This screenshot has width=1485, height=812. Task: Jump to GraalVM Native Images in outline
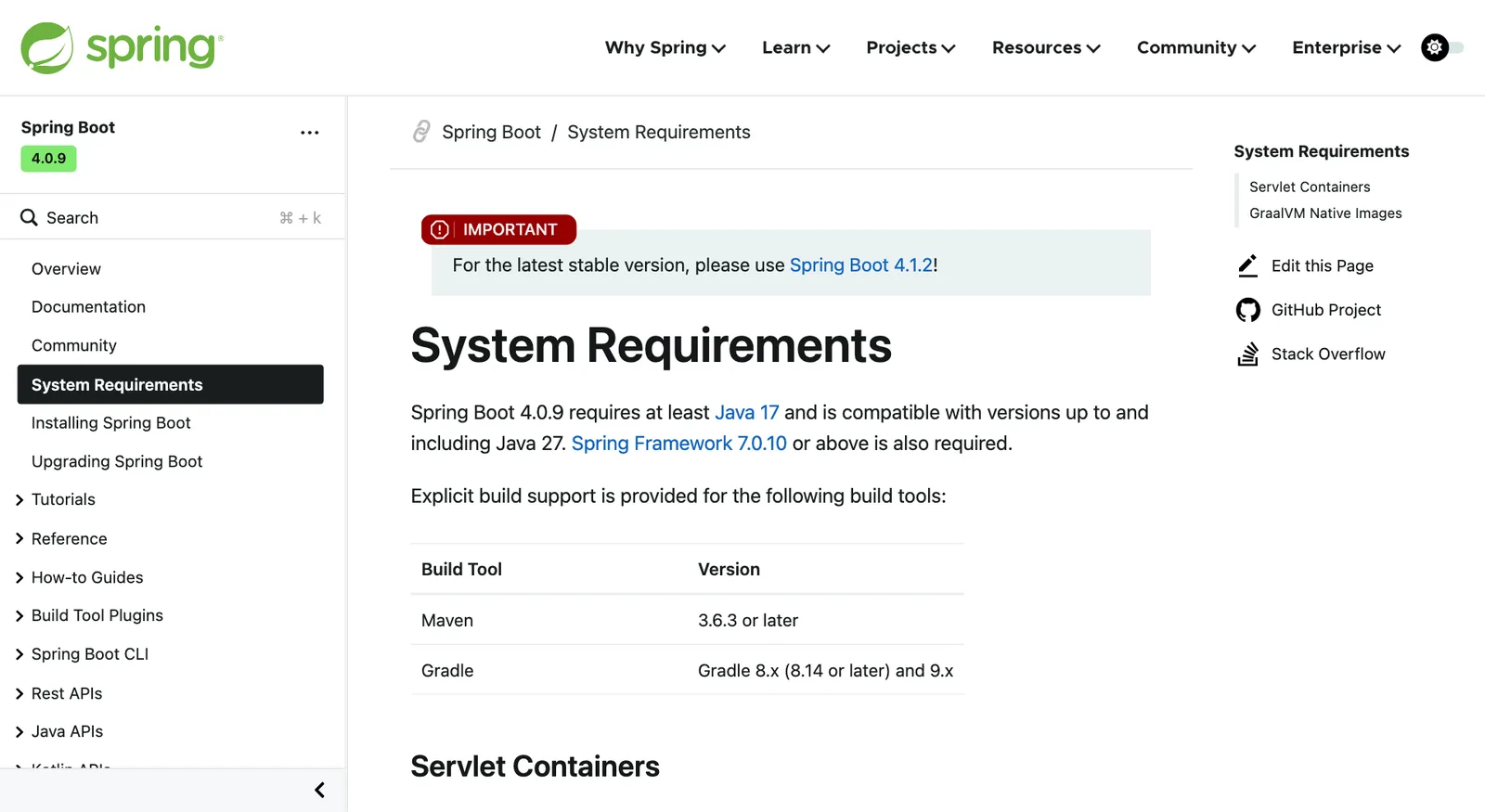[x=1325, y=213]
